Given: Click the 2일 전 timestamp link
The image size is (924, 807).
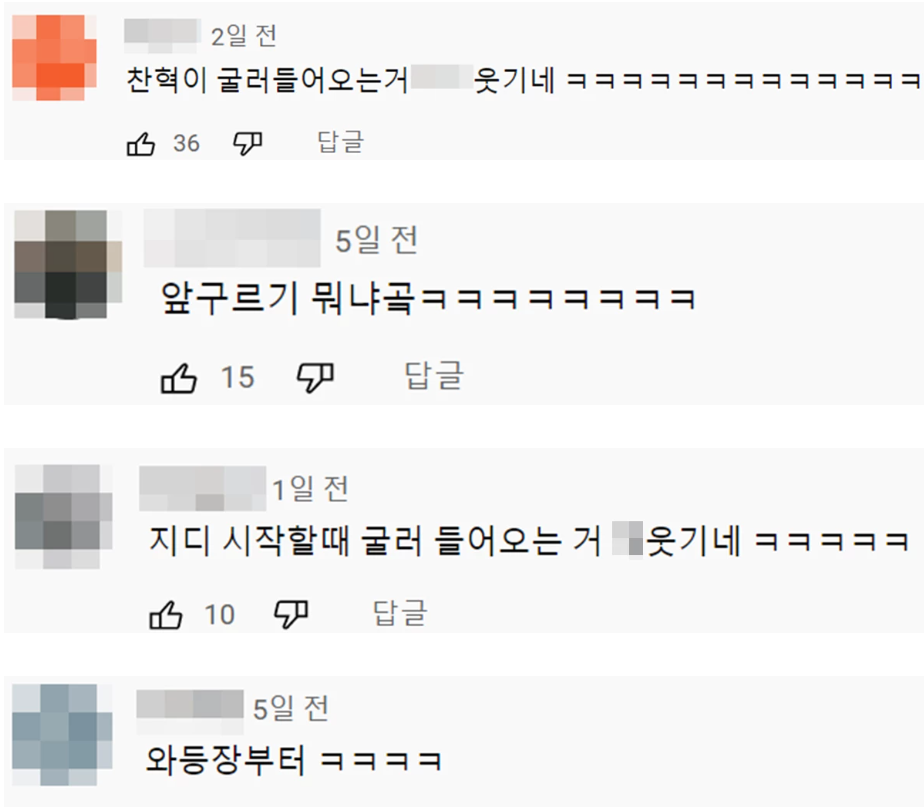Looking at the screenshot, I should [x=244, y=37].
